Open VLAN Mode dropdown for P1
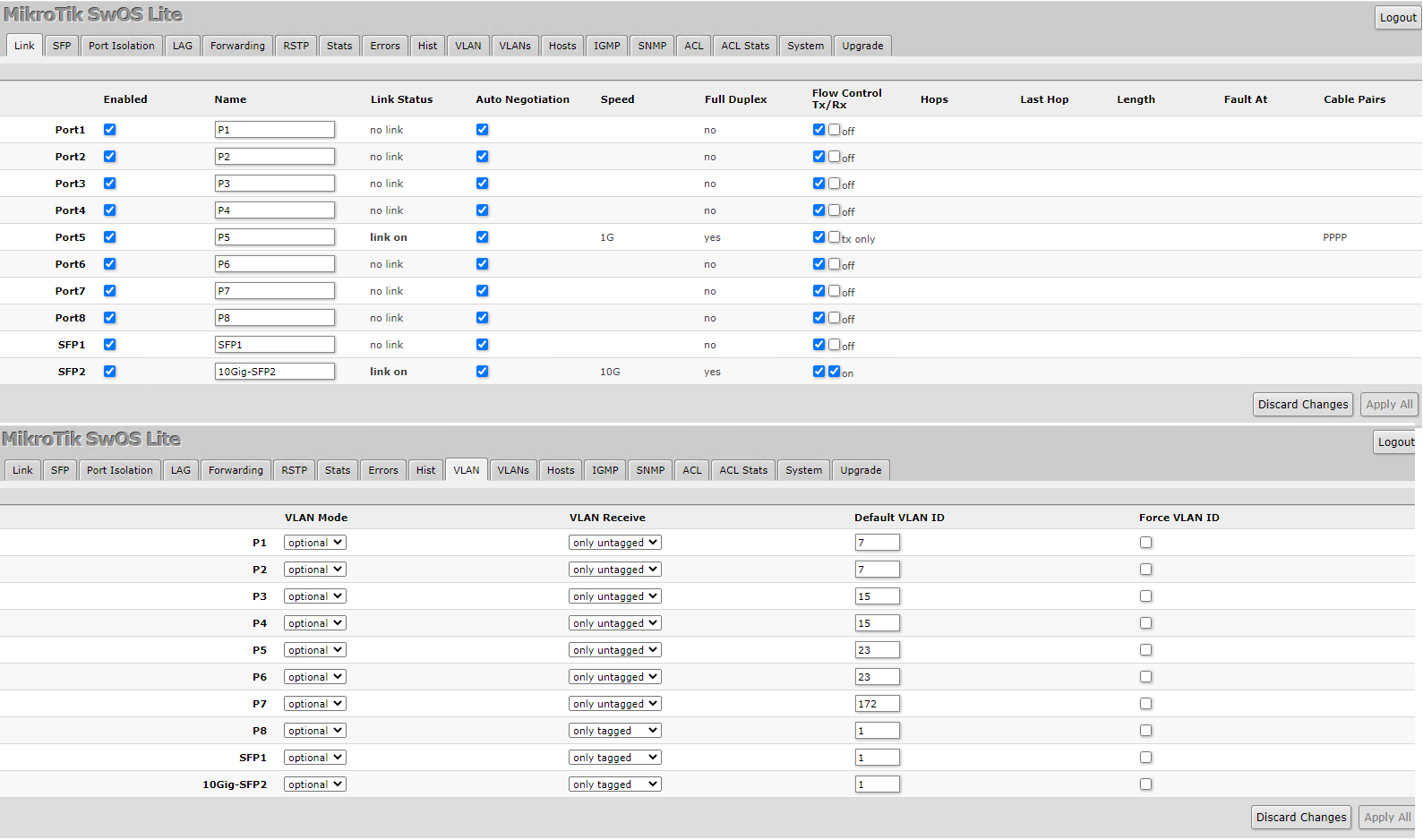Screen dimensions: 1423x840 coord(315,543)
